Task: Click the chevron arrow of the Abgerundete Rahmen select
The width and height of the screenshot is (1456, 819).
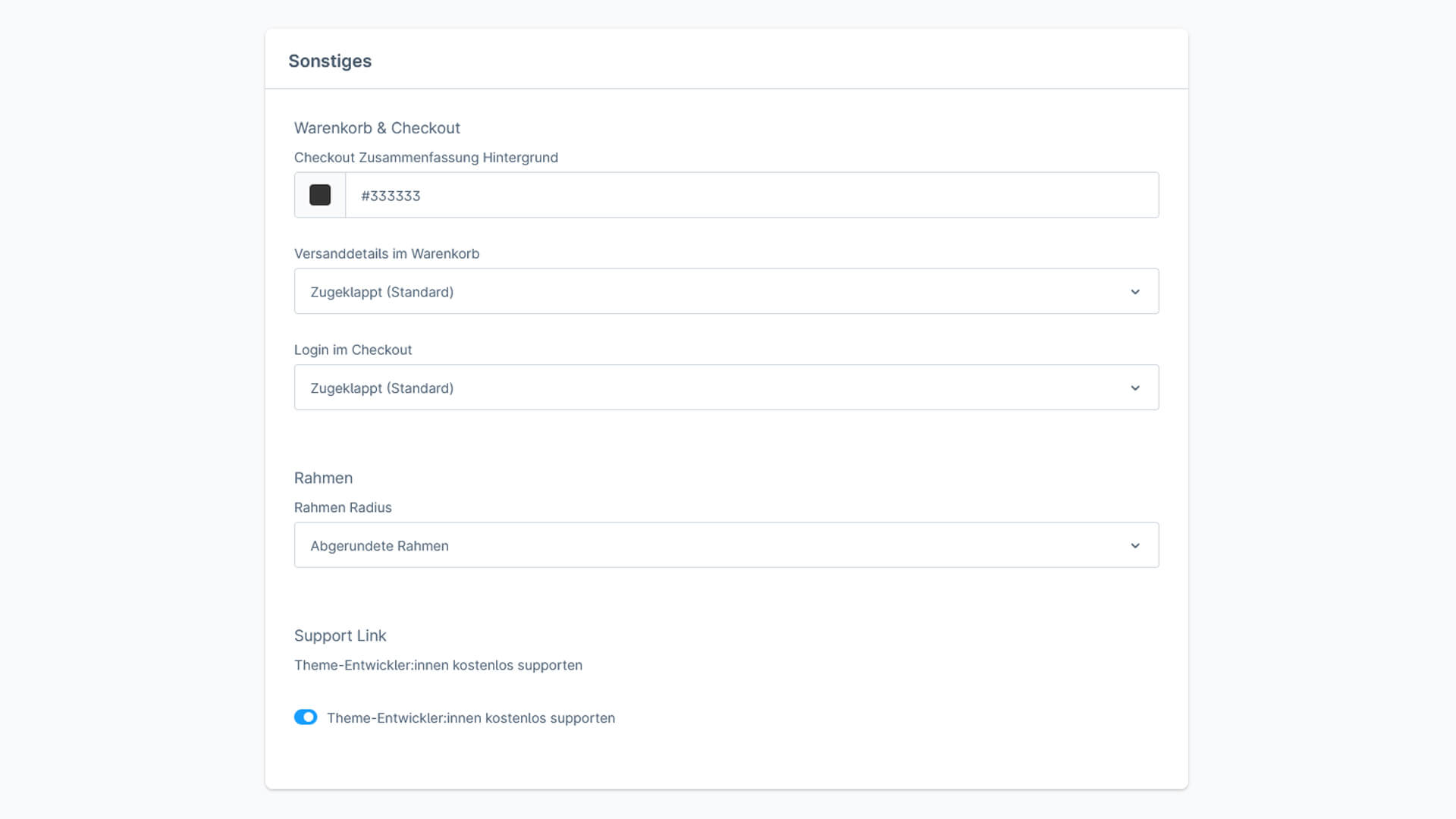Action: point(1134,546)
